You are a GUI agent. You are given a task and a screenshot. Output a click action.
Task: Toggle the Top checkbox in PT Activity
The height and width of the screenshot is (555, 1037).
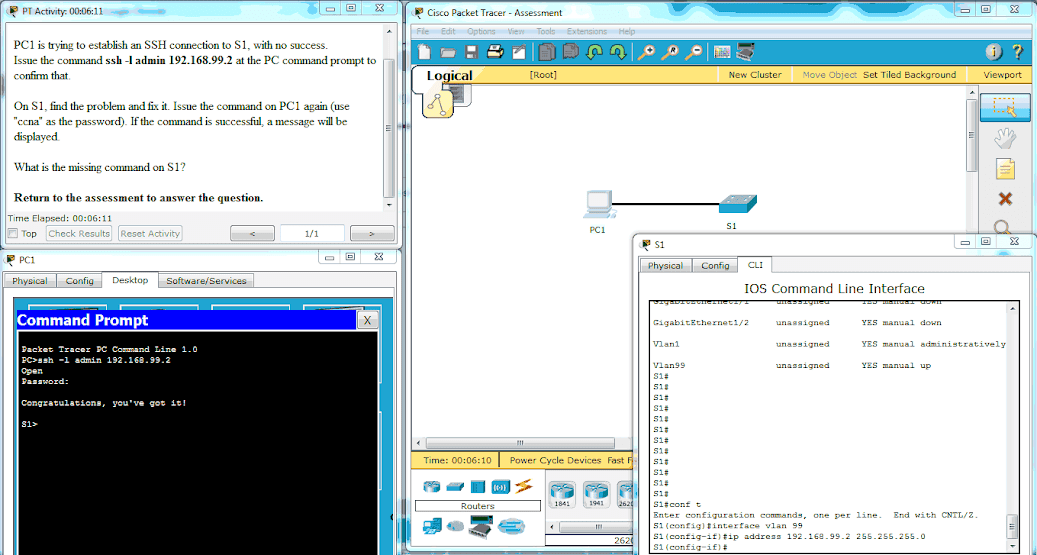[x=13, y=234]
